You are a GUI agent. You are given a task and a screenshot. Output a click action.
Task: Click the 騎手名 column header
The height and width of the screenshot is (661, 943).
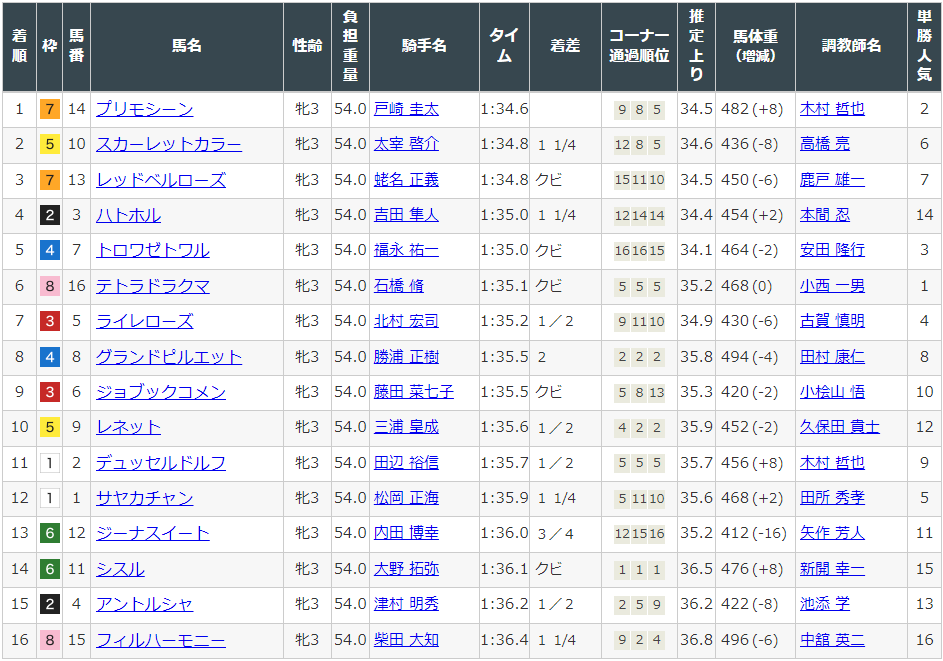coord(424,46)
